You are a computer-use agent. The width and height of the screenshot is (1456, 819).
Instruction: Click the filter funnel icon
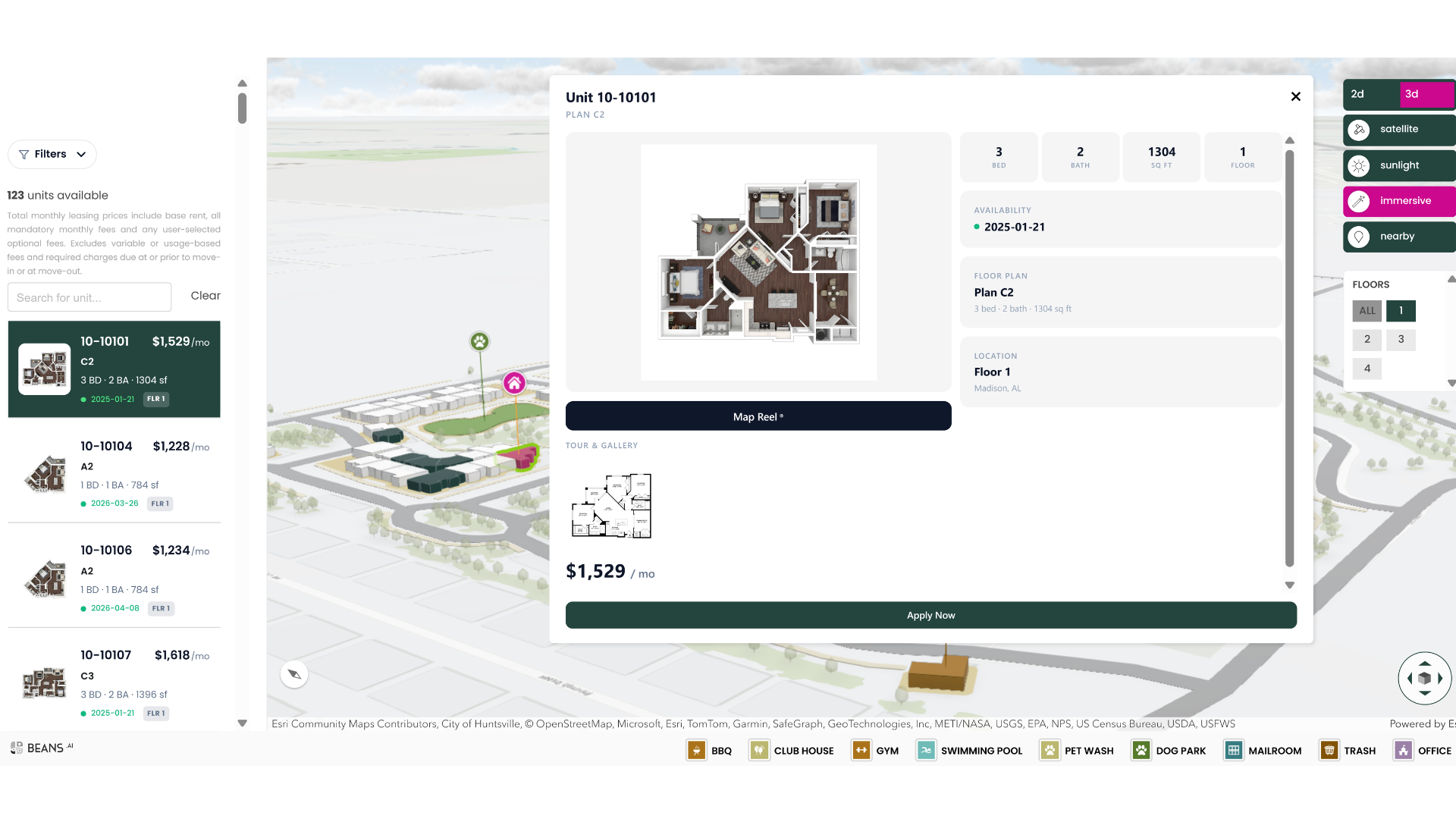[24, 155]
